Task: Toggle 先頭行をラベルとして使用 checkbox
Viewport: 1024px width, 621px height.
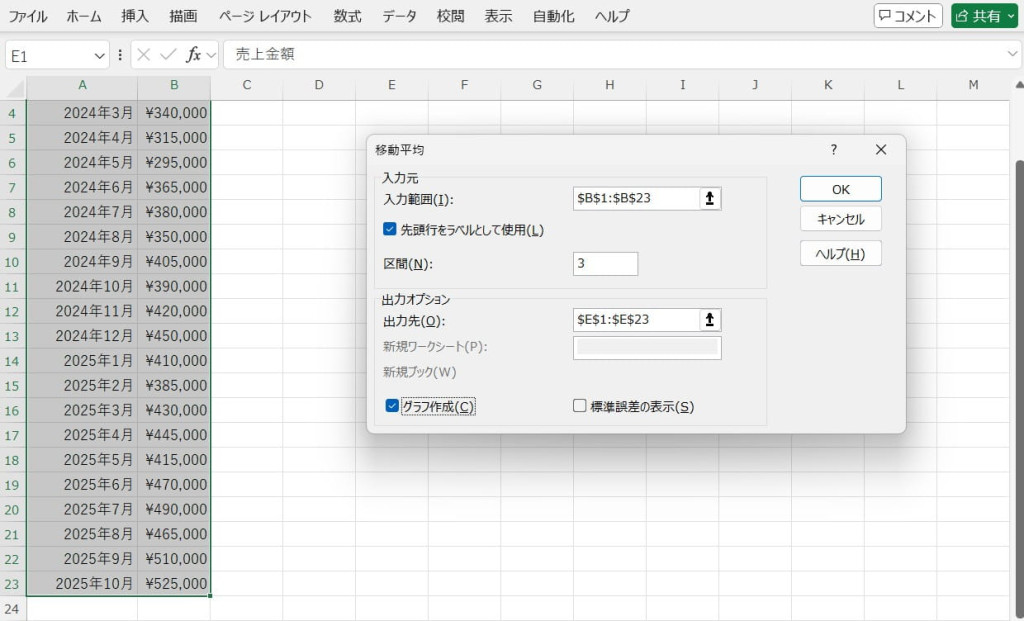Action: [x=390, y=229]
